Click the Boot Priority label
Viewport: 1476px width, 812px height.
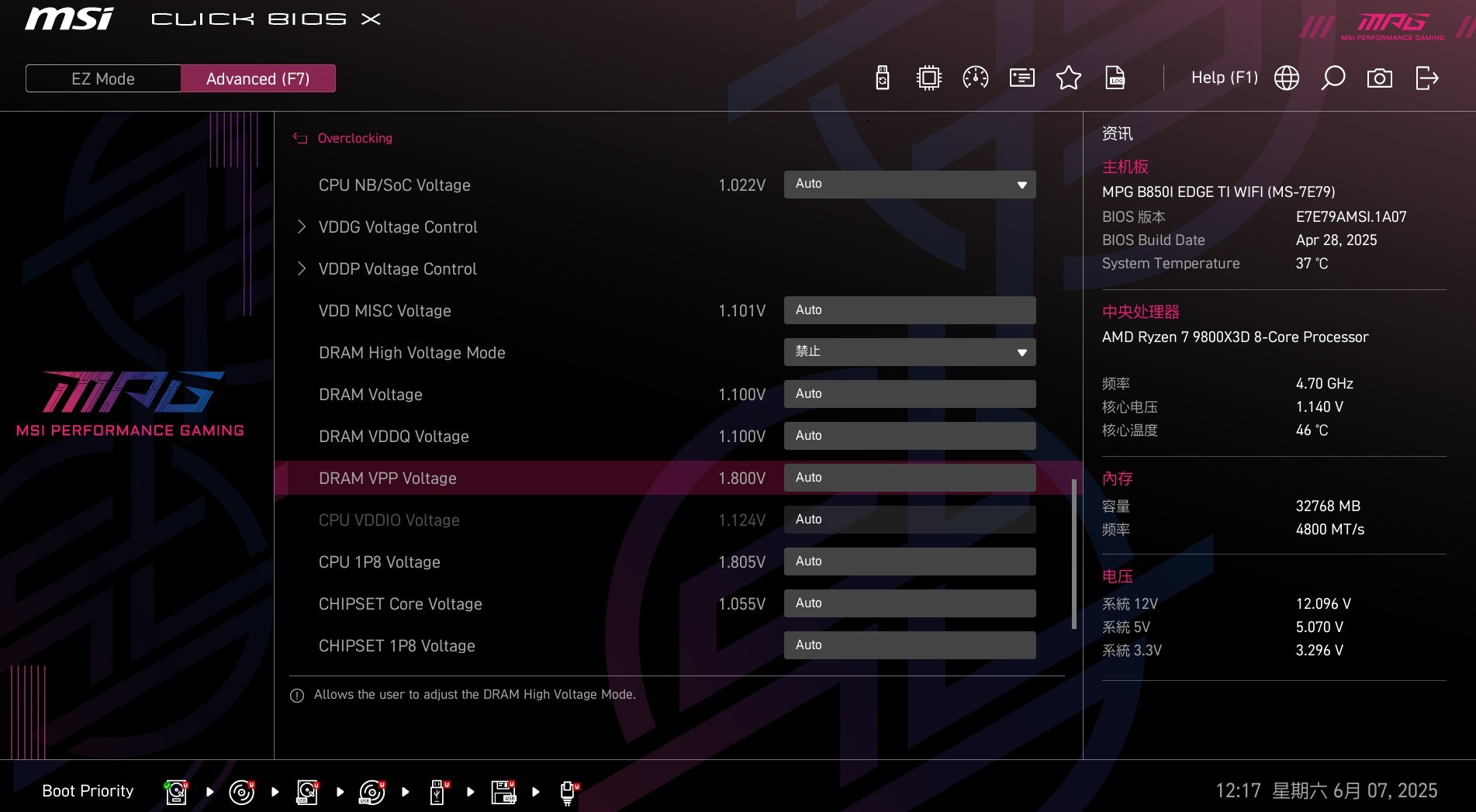[88, 791]
